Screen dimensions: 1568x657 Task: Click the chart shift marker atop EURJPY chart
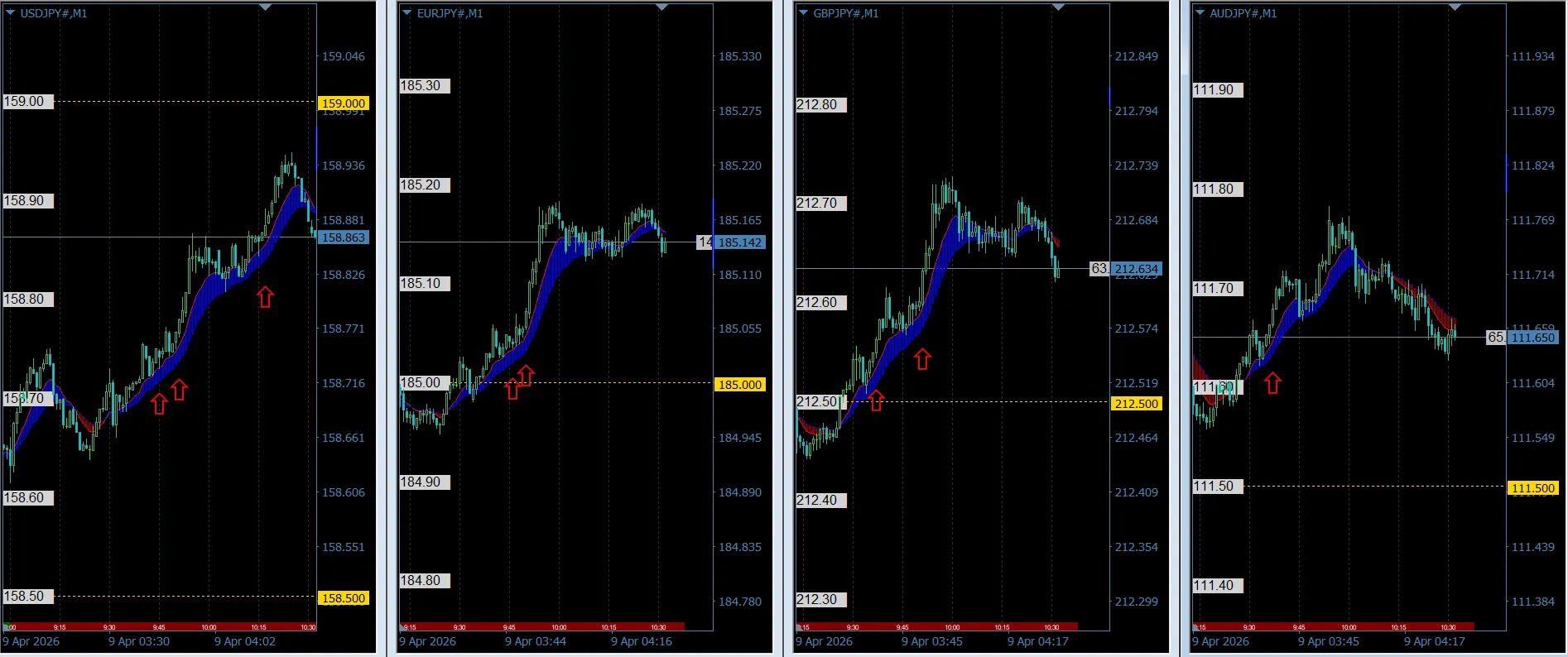coord(661,7)
